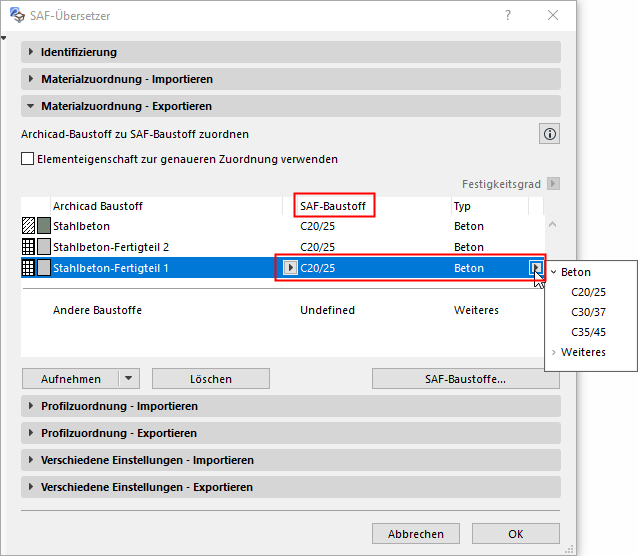Expand Profilzuordnung - Exportieren panel

pos(291,433)
